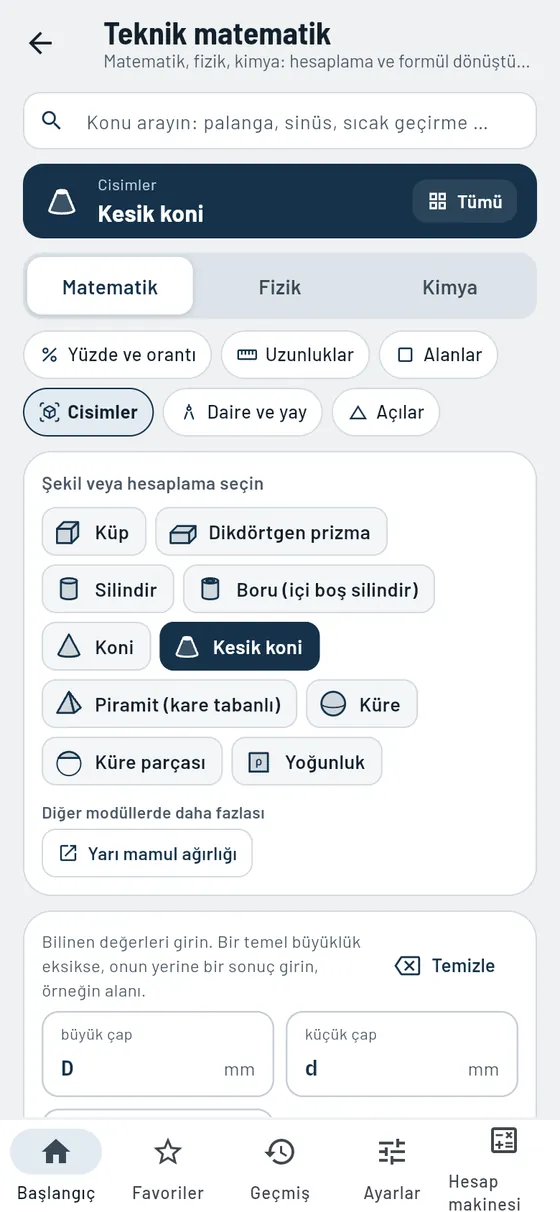Image resolution: width=560 pixels, height=1212 pixels.
Task: Select the Daire ve yay category
Action: 243,412
